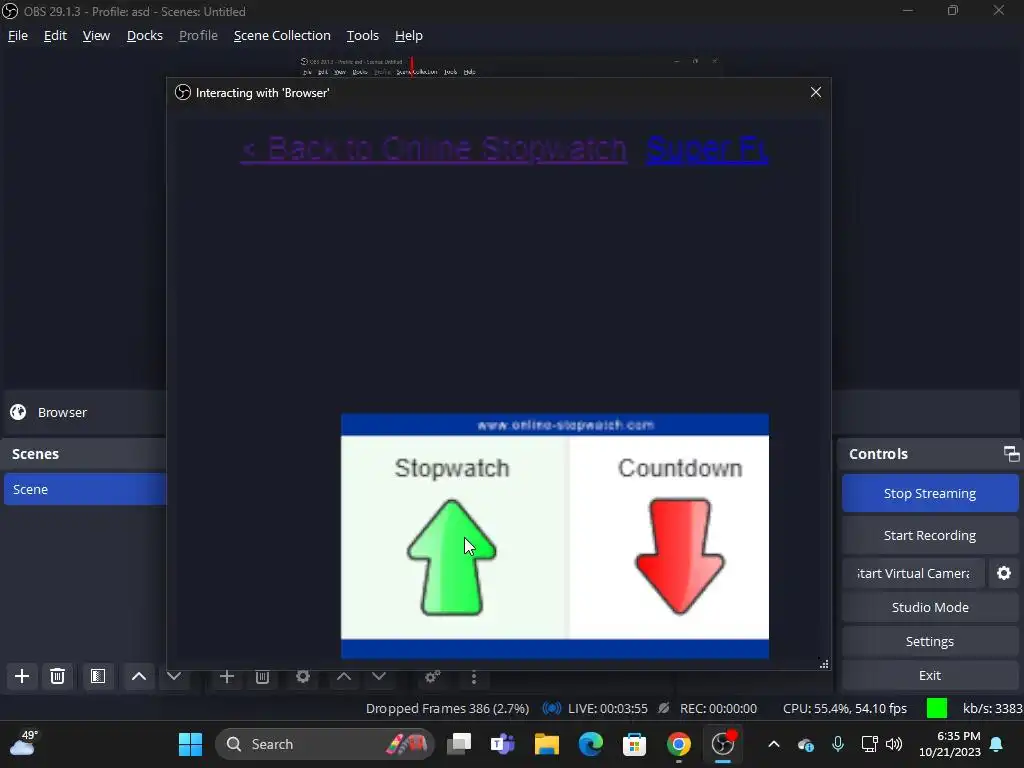Image resolution: width=1024 pixels, height=768 pixels.
Task: Open Microsoft Teams from taskbar
Action: [x=503, y=744]
